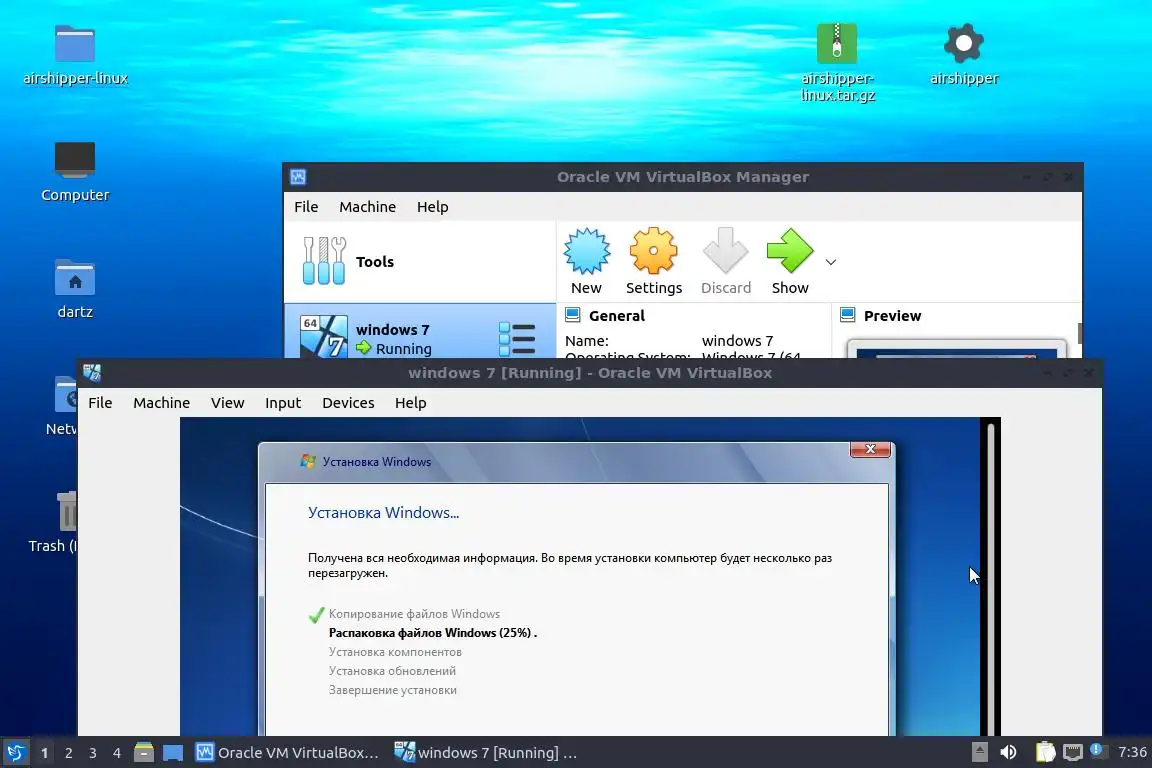Screen dimensions: 1152x768
Task: Switch to workspace 3
Action: [x=93, y=753]
